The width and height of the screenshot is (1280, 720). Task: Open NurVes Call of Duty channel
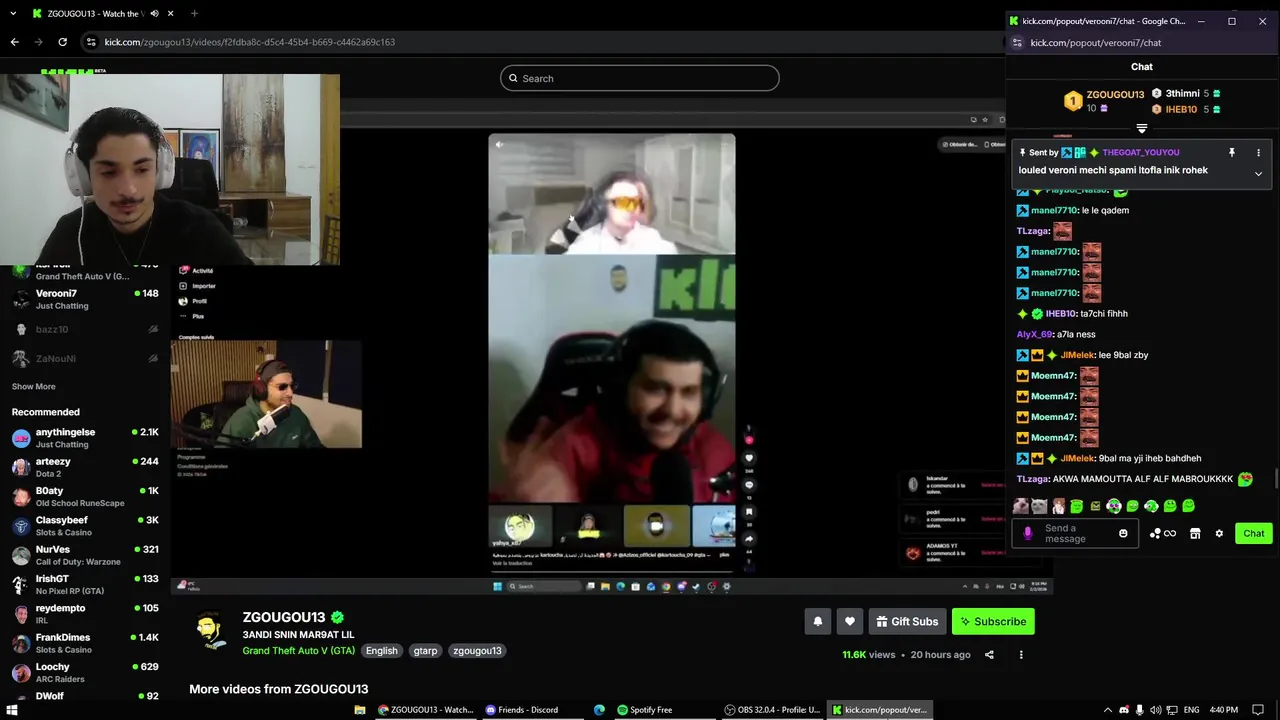coord(85,555)
